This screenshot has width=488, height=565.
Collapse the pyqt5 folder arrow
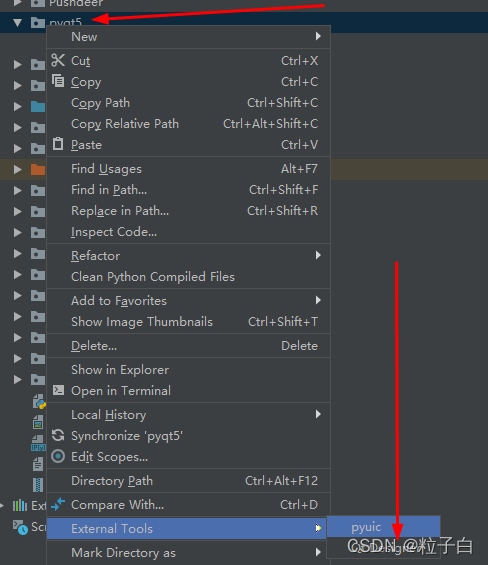pyautogui.click(x=17, y=23)
